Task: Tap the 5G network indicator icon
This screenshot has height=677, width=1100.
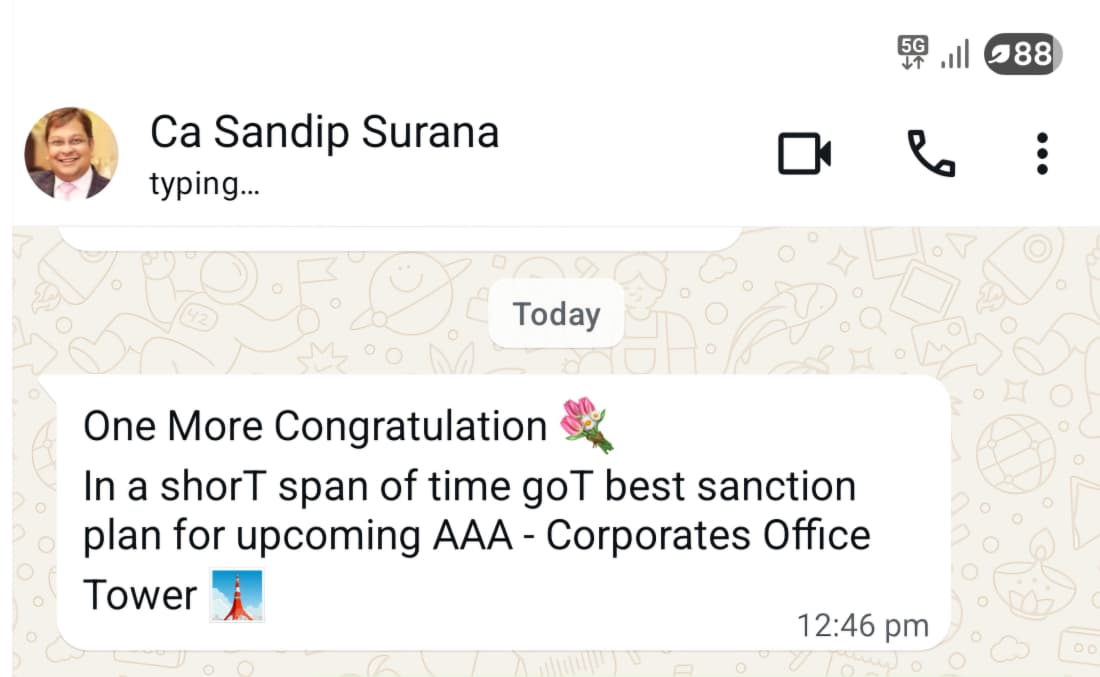Action: 912,52
